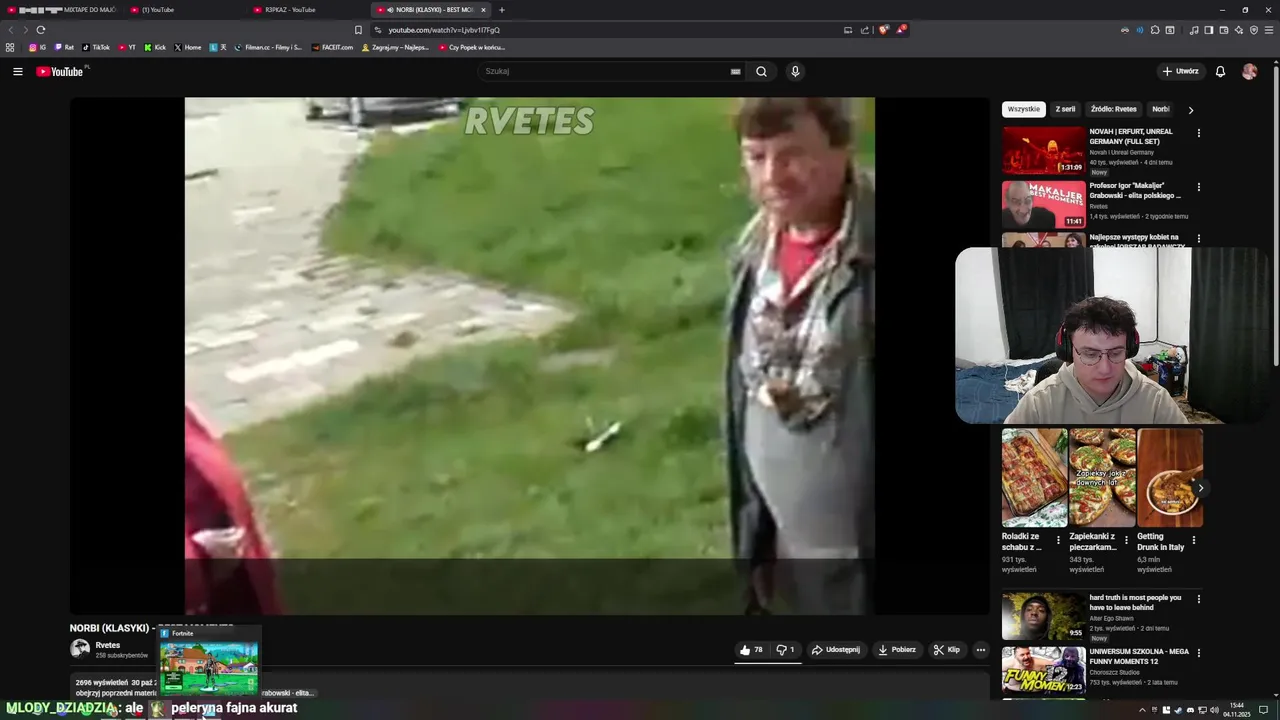Show hidden system tray icons
Screen dimensions: 1280x720
(x=1142, y=710)
